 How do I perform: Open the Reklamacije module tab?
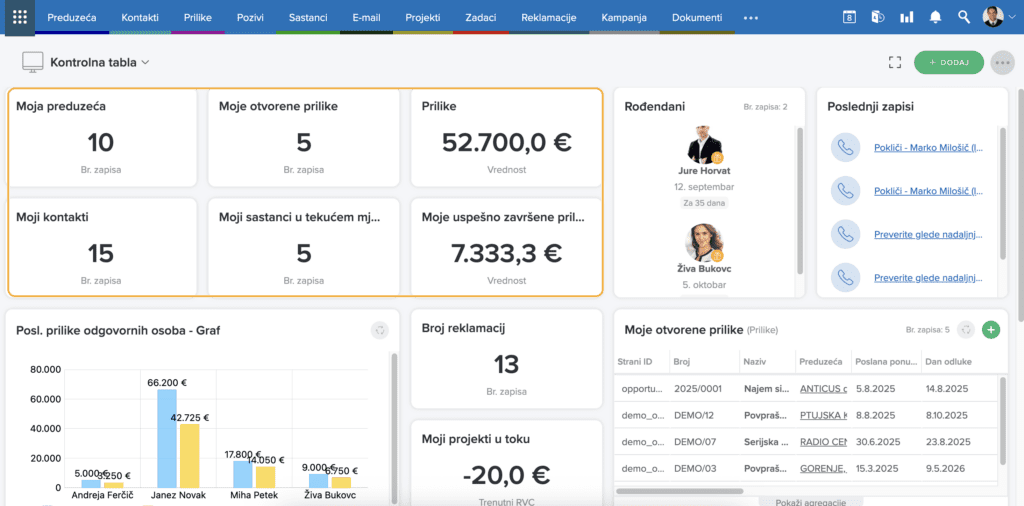pos(549,18)
